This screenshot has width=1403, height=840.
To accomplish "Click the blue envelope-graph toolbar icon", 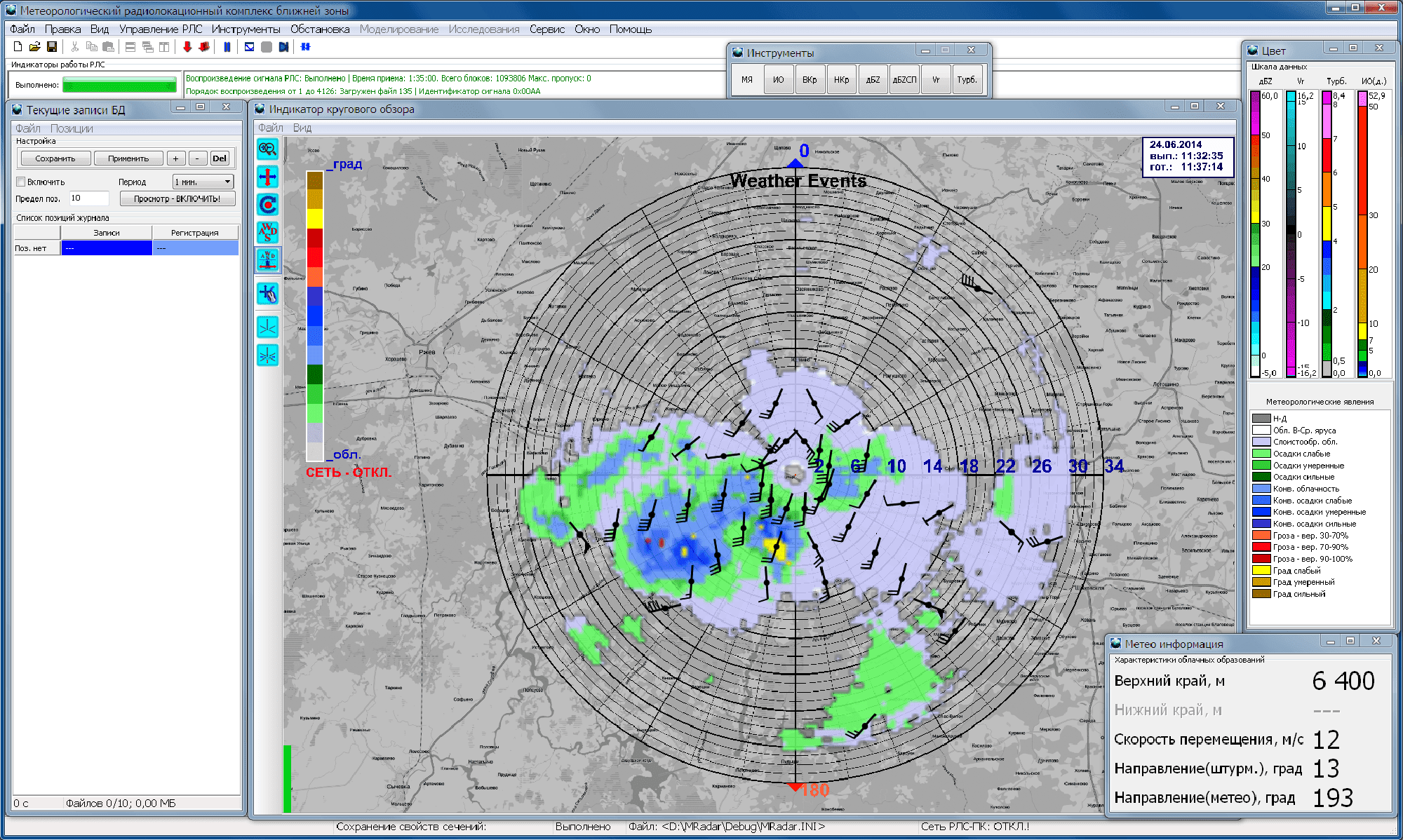I will (249, 47).
